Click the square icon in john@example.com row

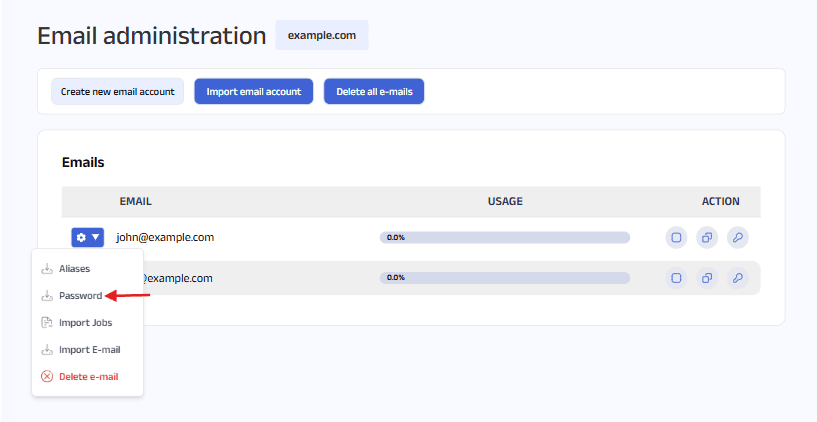point(676,238)
